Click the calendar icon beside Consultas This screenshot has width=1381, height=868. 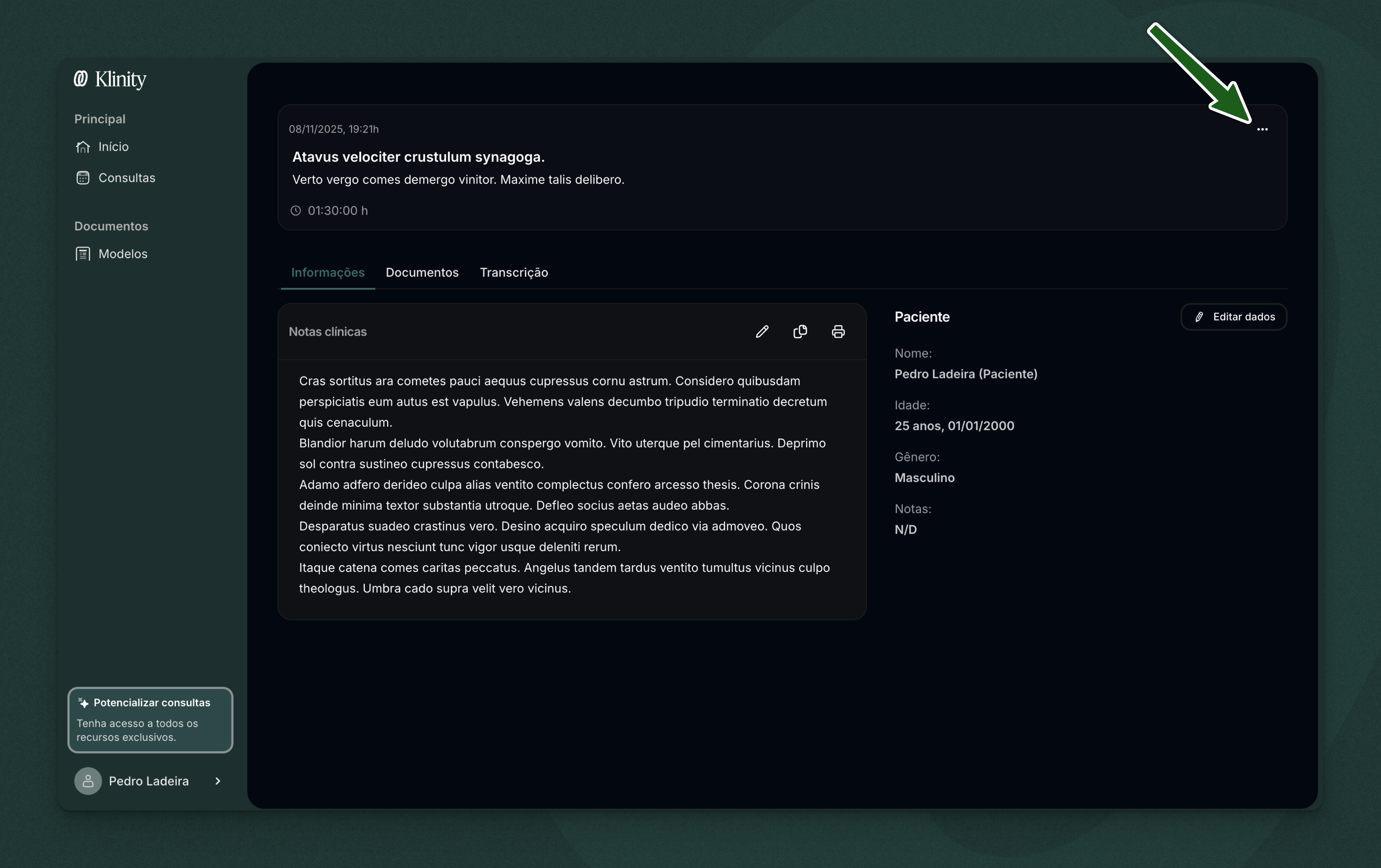[83, 178]
